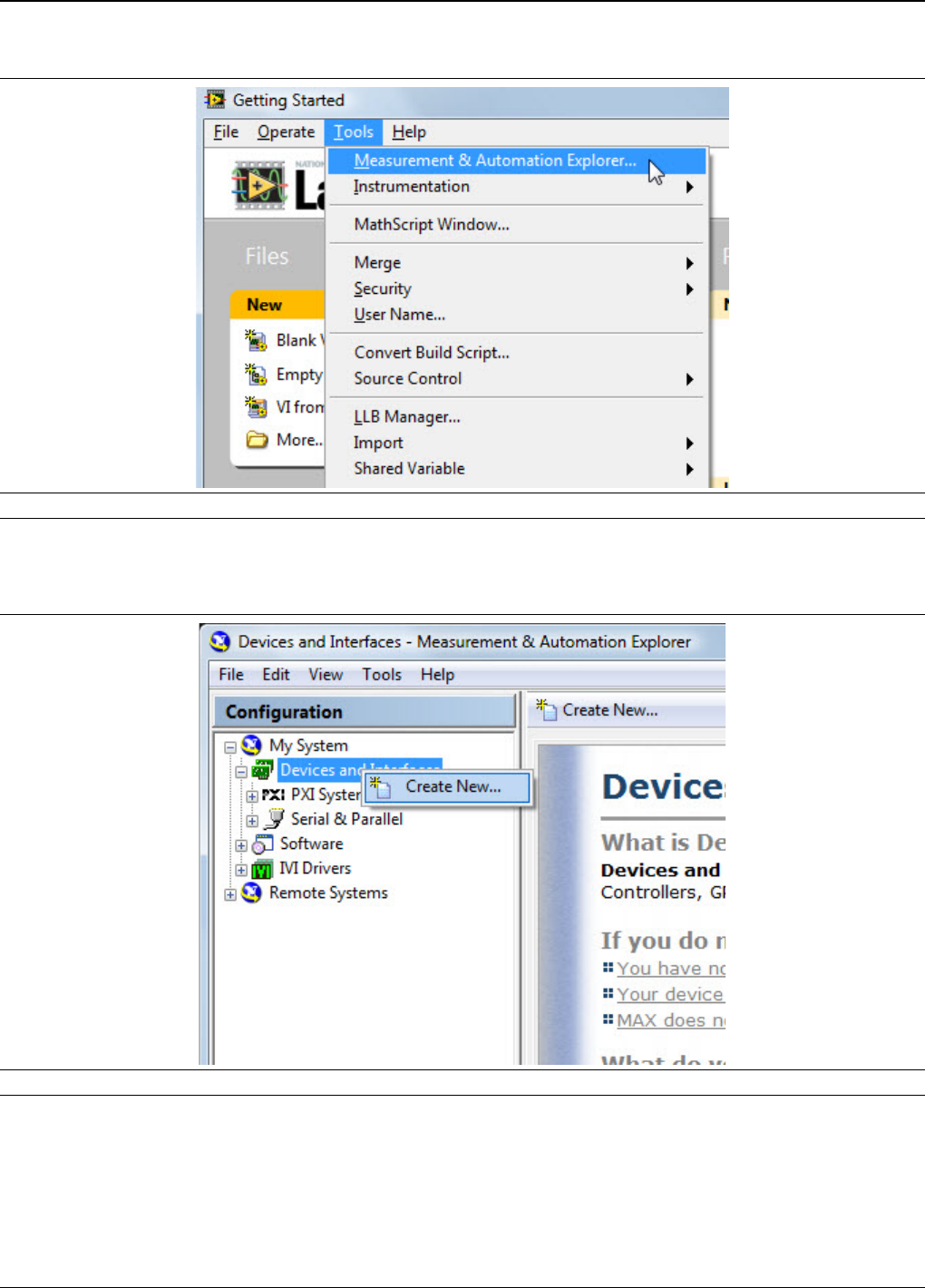The height and width of the screenshot is (1288, 925).
Task: Open Edit menu in Measurement & Automation Explorer
Action: coord(276,675)
